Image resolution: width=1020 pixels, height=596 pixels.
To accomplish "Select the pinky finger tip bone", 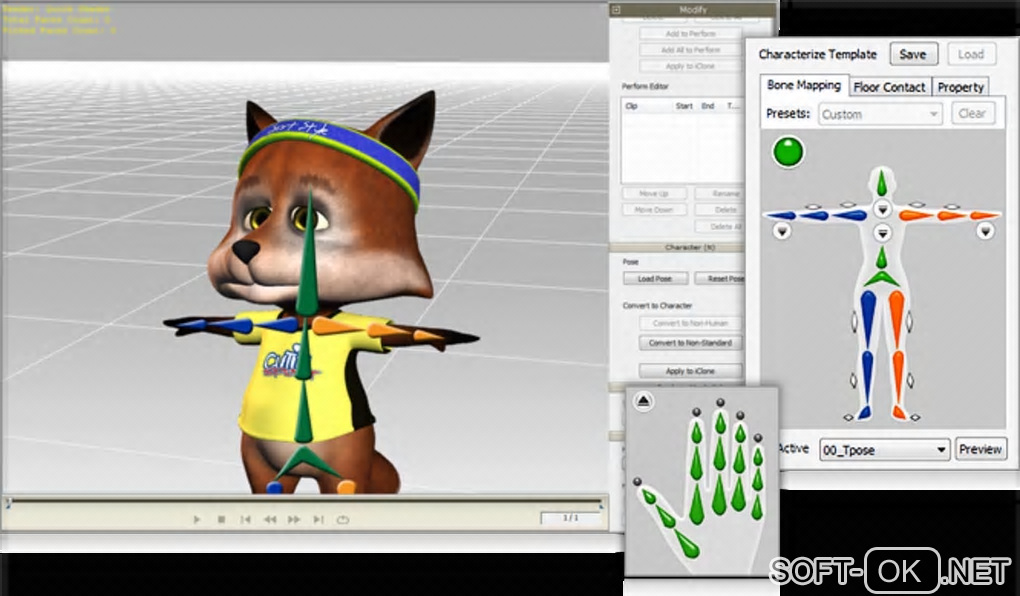I will (x=758, y=457).
